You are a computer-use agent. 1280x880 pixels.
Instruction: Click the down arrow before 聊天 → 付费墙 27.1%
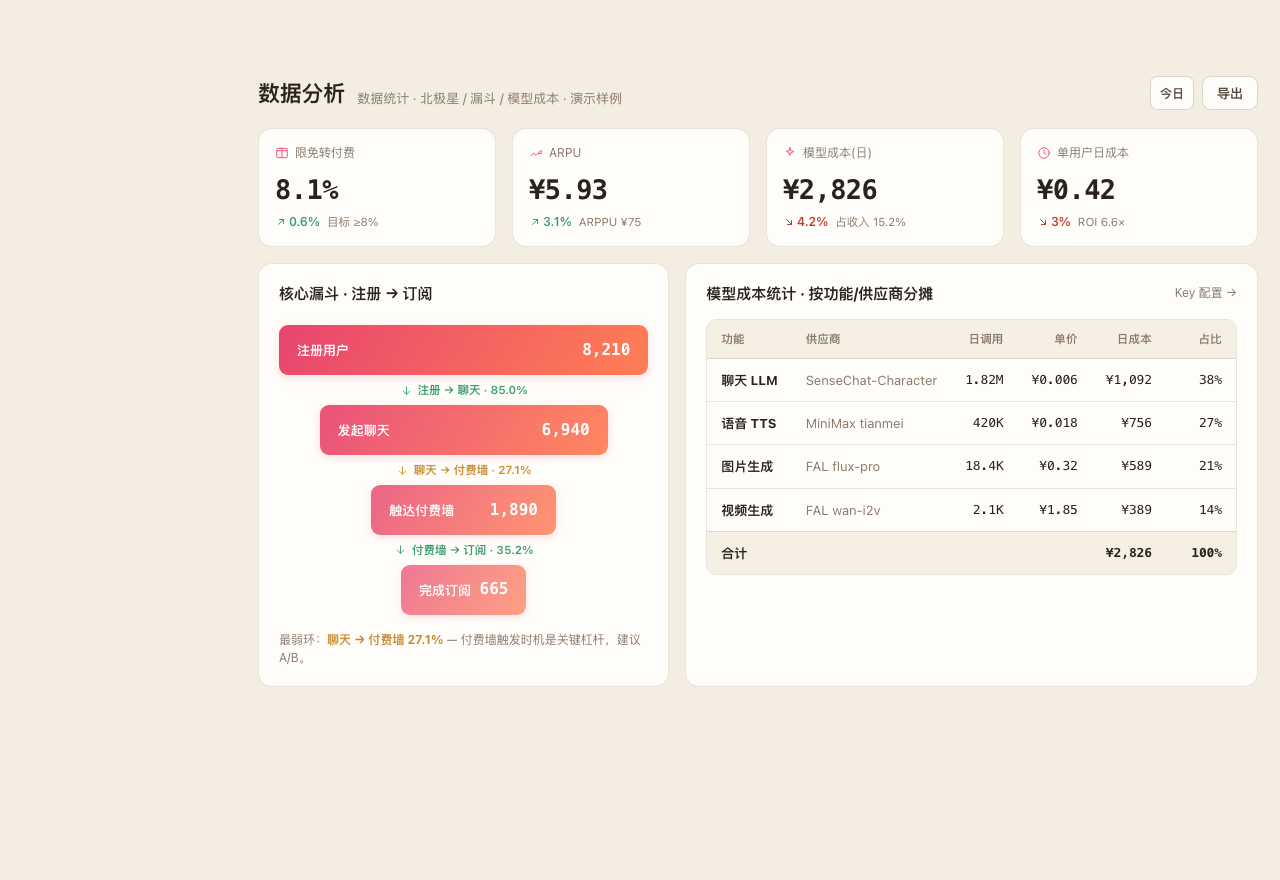402,470
